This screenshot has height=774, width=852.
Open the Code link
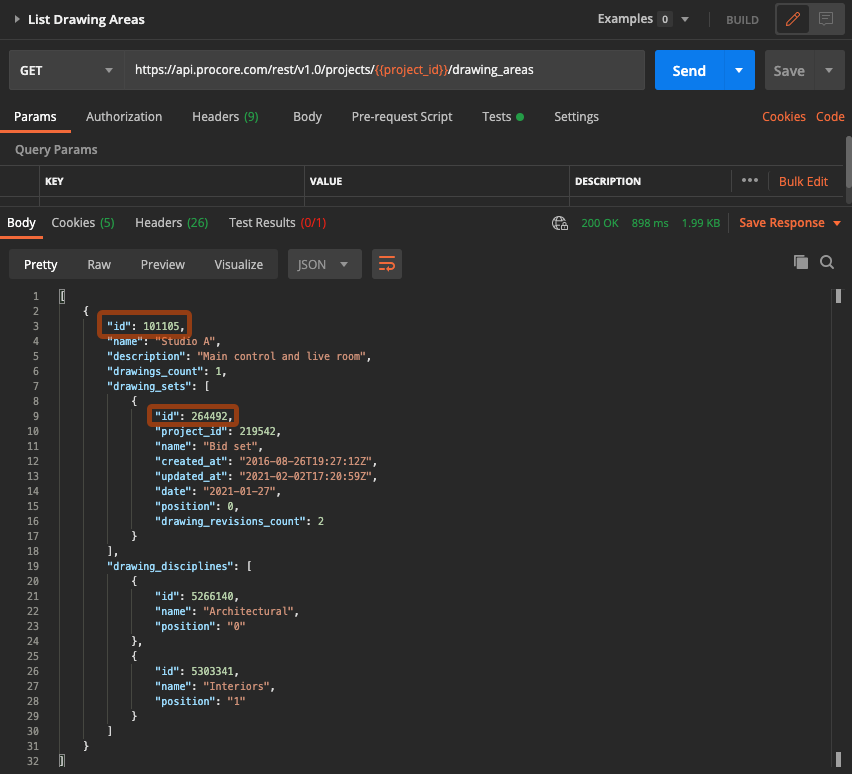point(830,117)
